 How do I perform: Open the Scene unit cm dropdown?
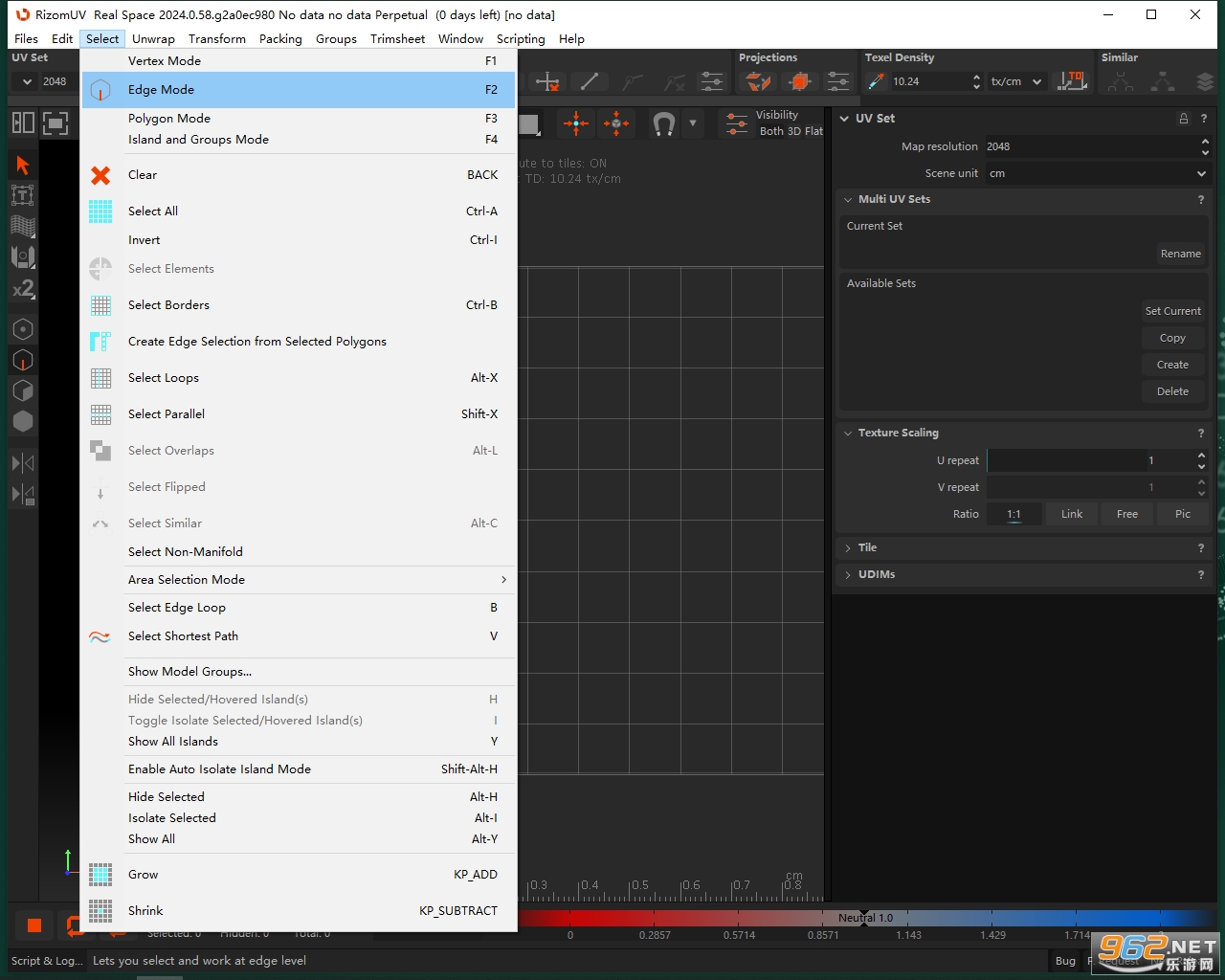pyautogui.click(x=1098, y=173)
